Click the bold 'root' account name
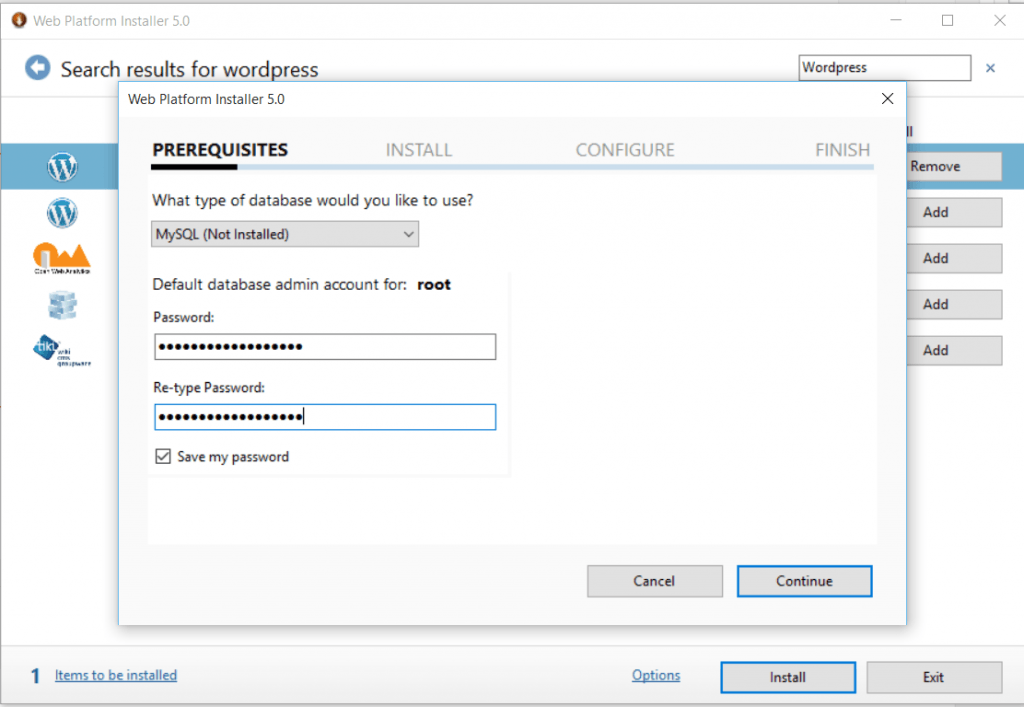This screenshot has width=1024, height=707. [434, 285]
